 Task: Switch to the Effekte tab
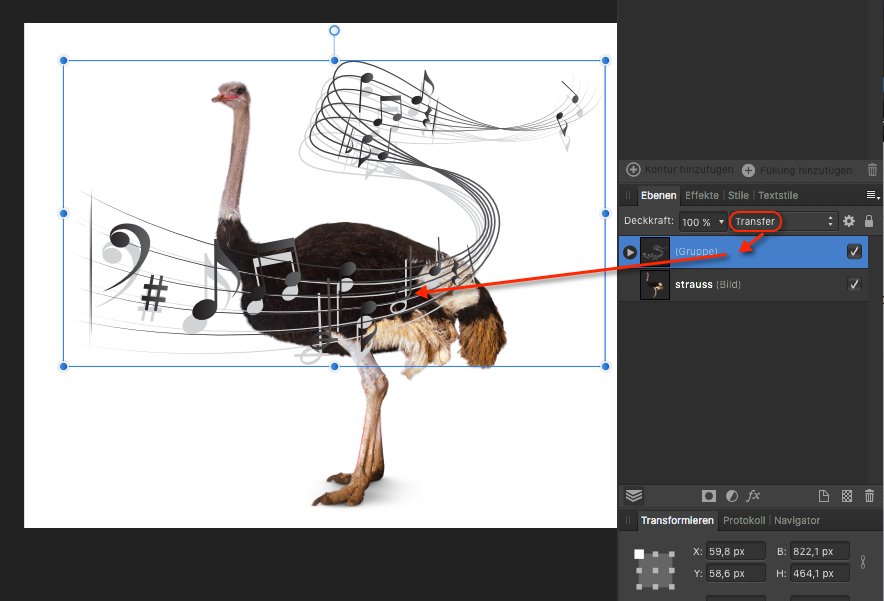pyautogui.click(x=702, y=195)
